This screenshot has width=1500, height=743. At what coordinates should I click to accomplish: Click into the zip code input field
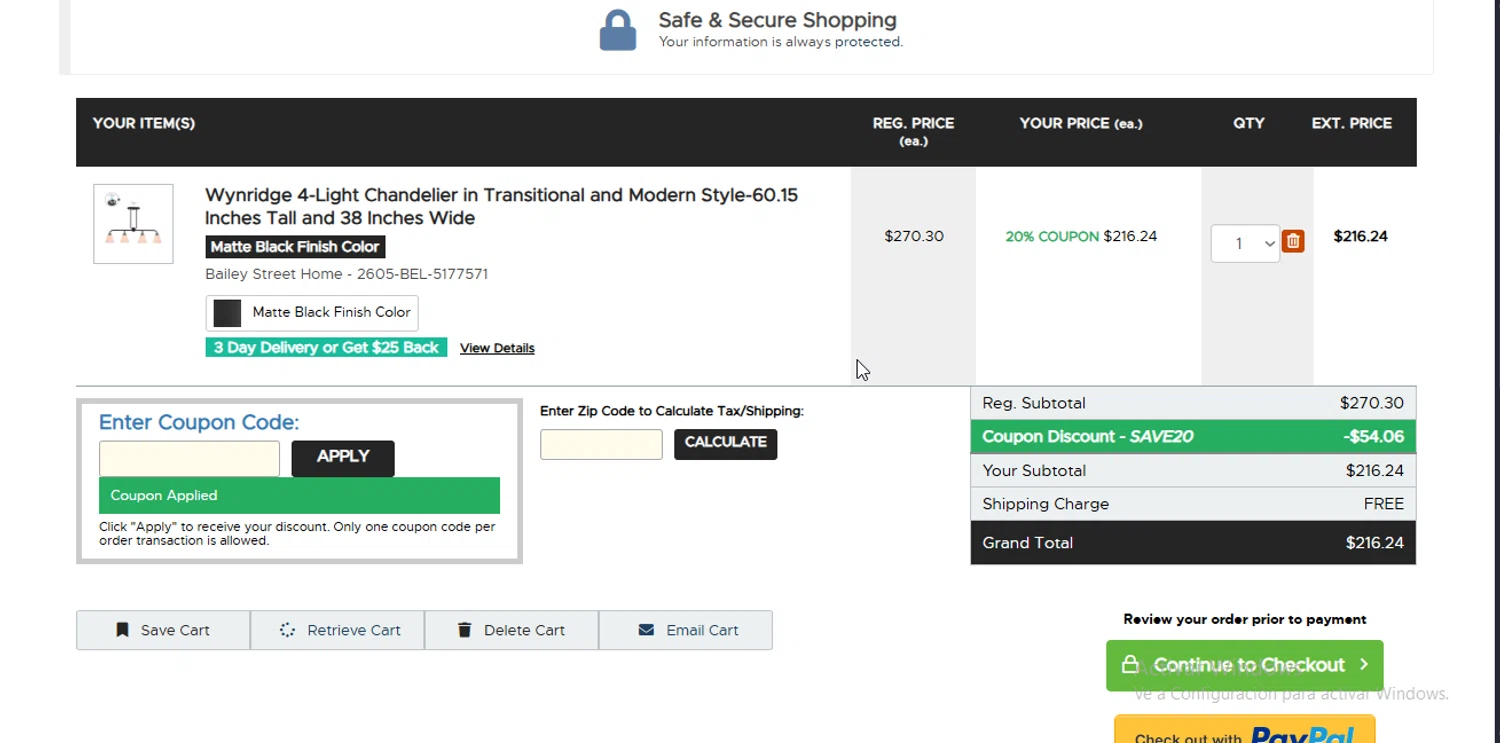click(x=601, y=444)
